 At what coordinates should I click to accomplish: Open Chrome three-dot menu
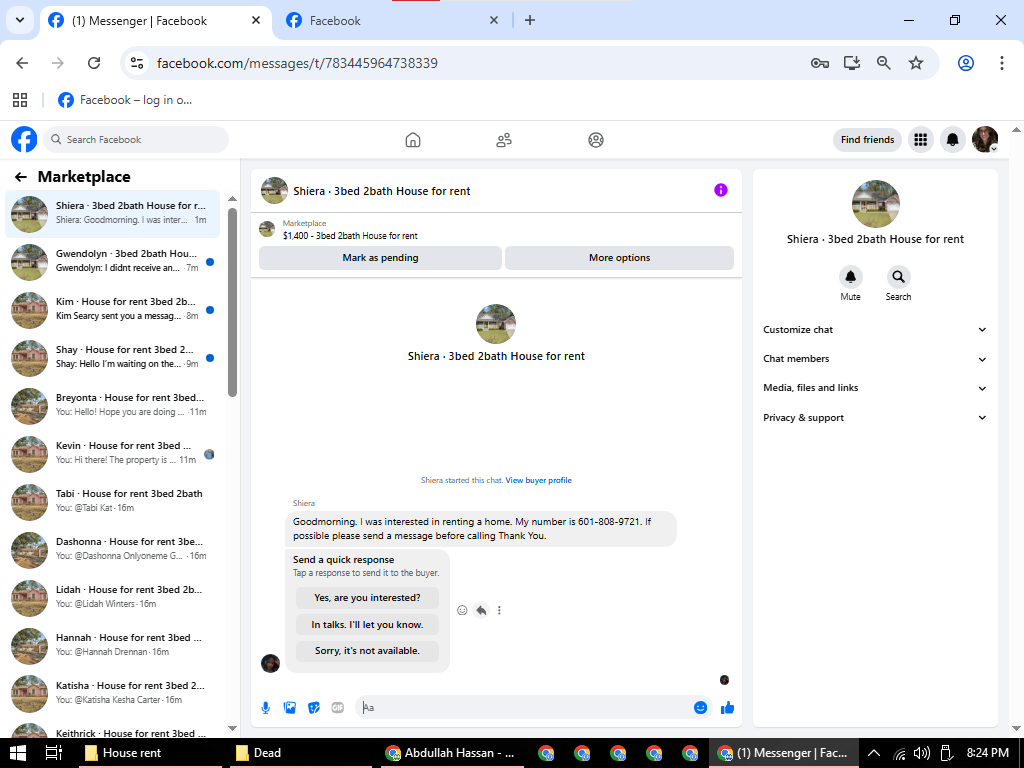1002,63
